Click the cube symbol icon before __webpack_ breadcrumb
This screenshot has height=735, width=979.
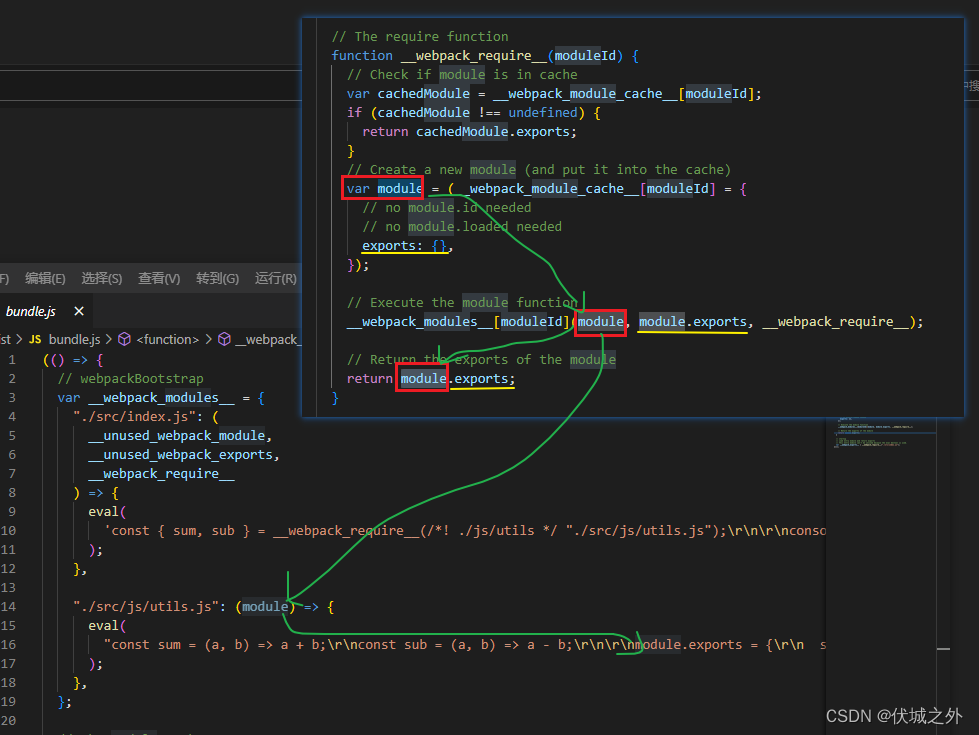[224, 339]
